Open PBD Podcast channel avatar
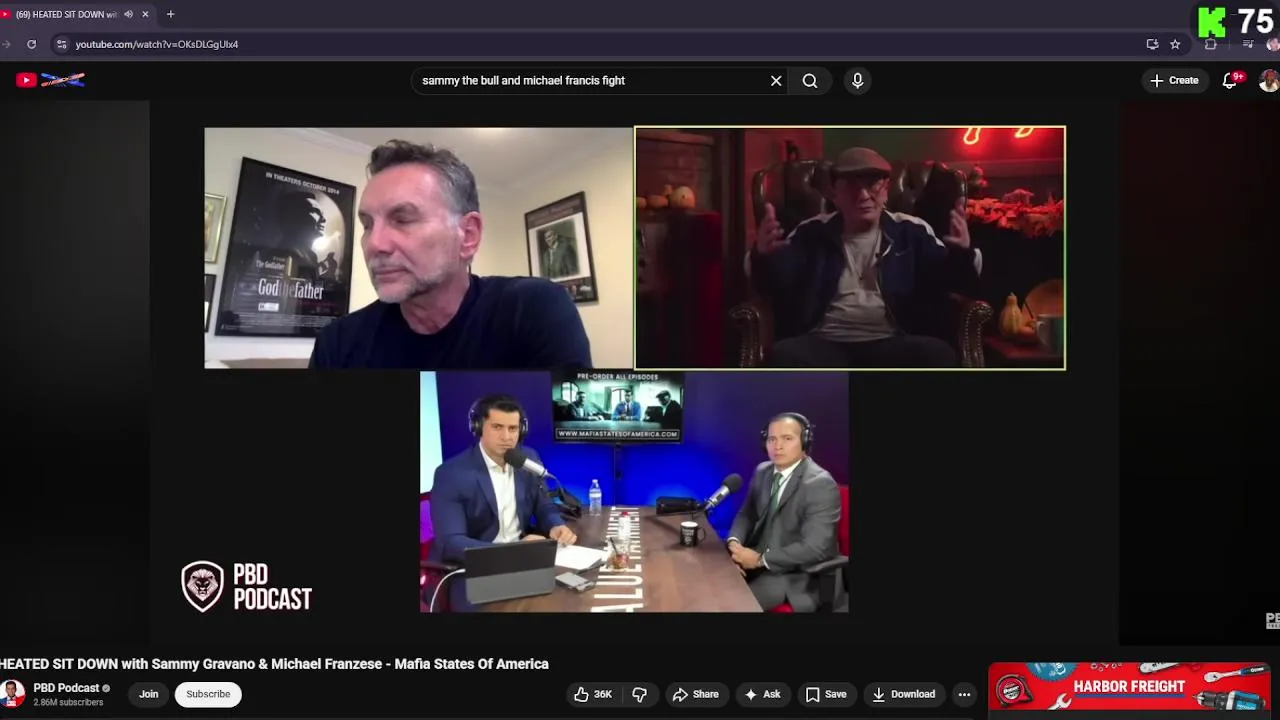 12,694
